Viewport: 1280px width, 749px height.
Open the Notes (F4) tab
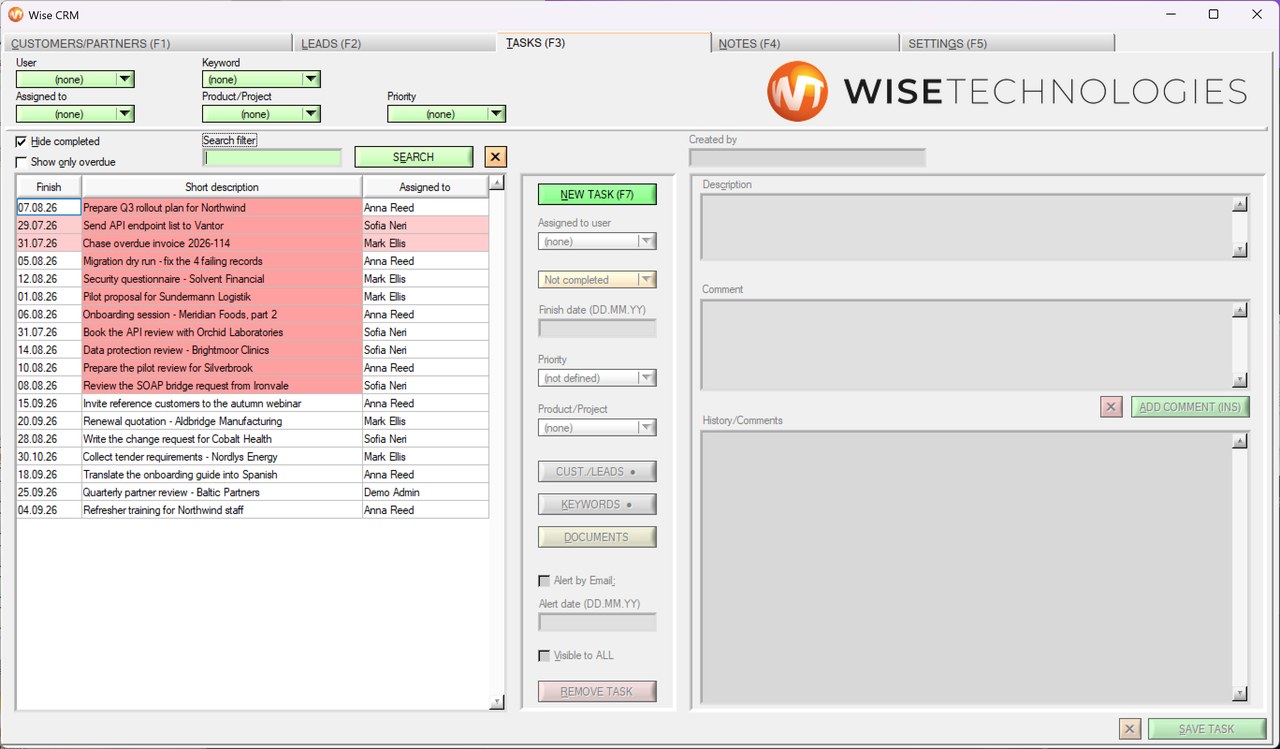tap(805, 43)
